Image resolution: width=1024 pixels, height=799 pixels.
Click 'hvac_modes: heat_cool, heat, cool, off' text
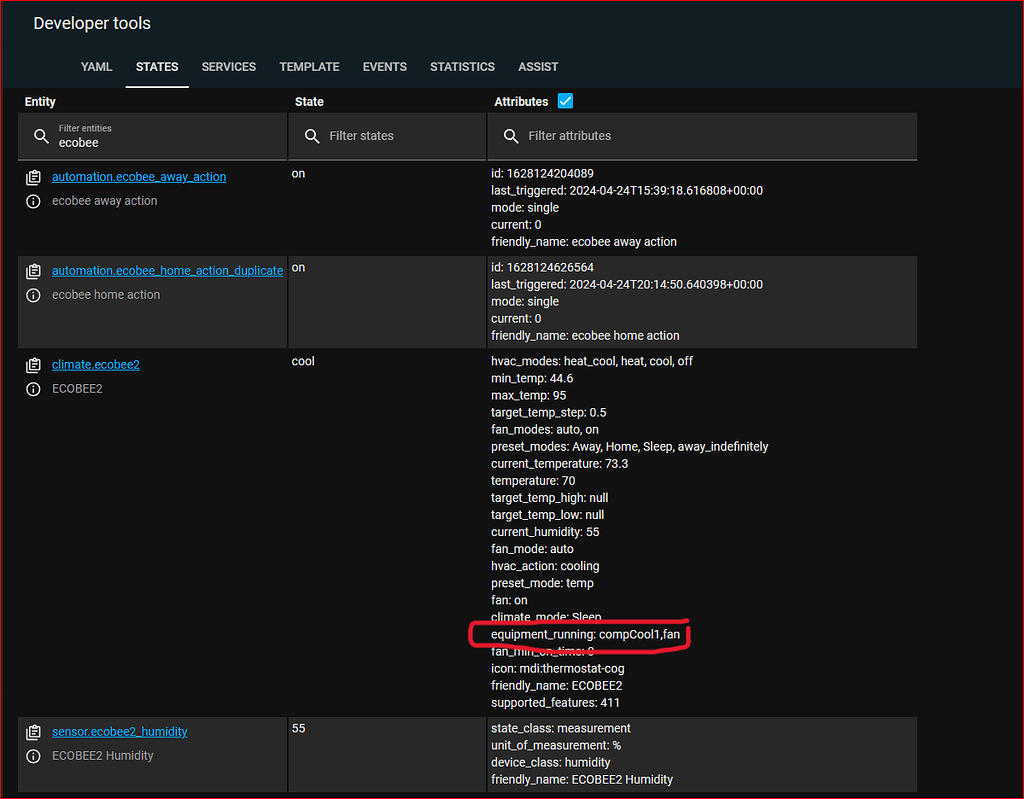[592, 361]
